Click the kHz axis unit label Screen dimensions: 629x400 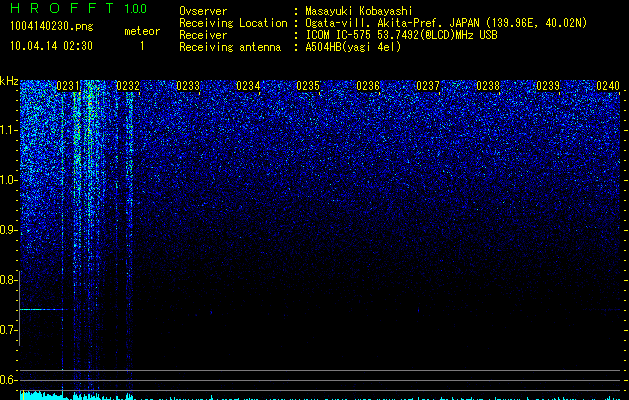[9, 81]
